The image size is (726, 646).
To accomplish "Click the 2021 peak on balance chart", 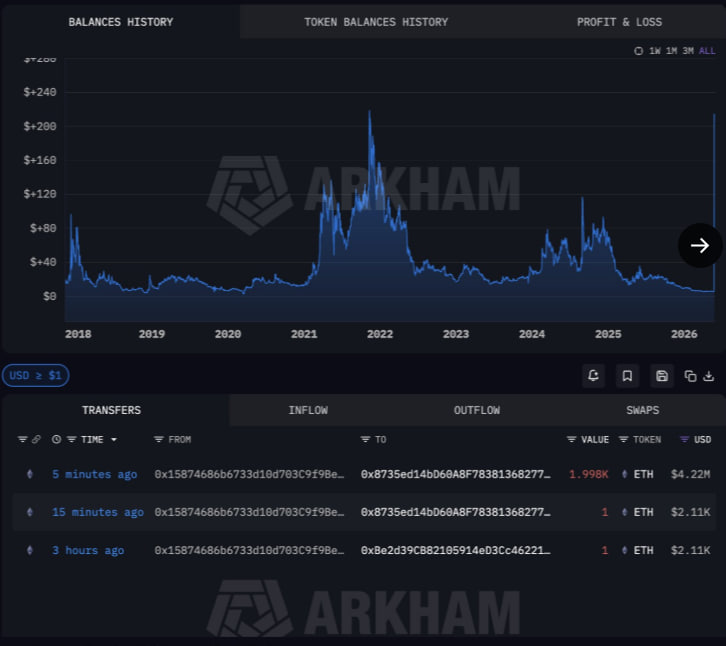I will [369, 112].
